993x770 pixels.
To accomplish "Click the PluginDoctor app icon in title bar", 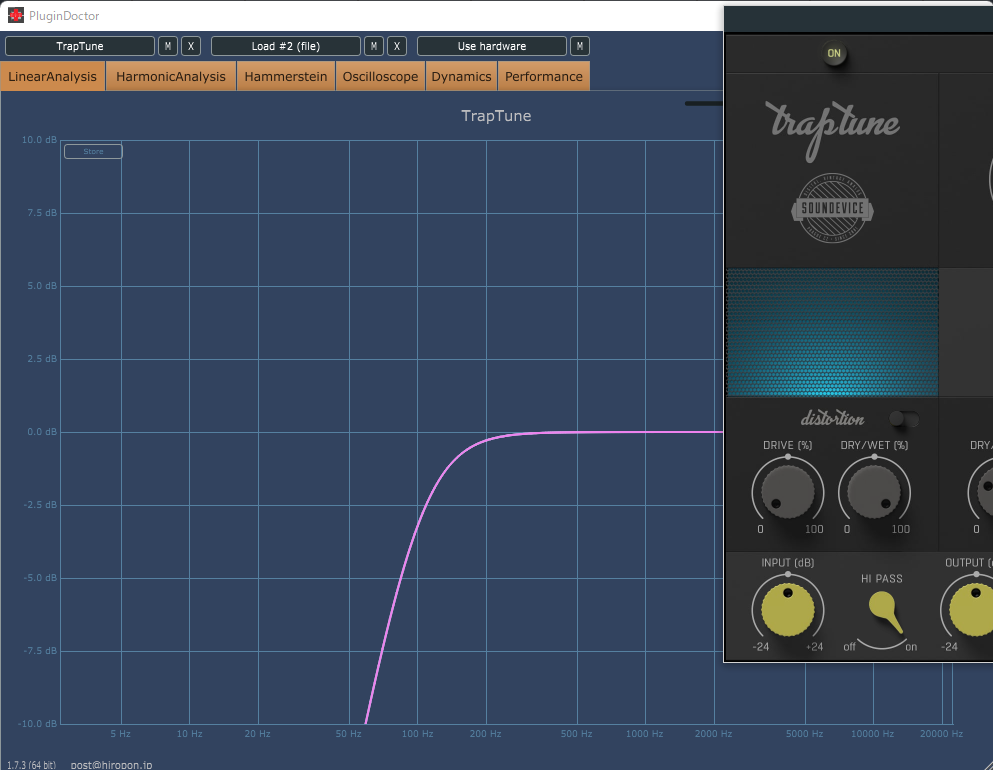I will click(x=15, y=15).
